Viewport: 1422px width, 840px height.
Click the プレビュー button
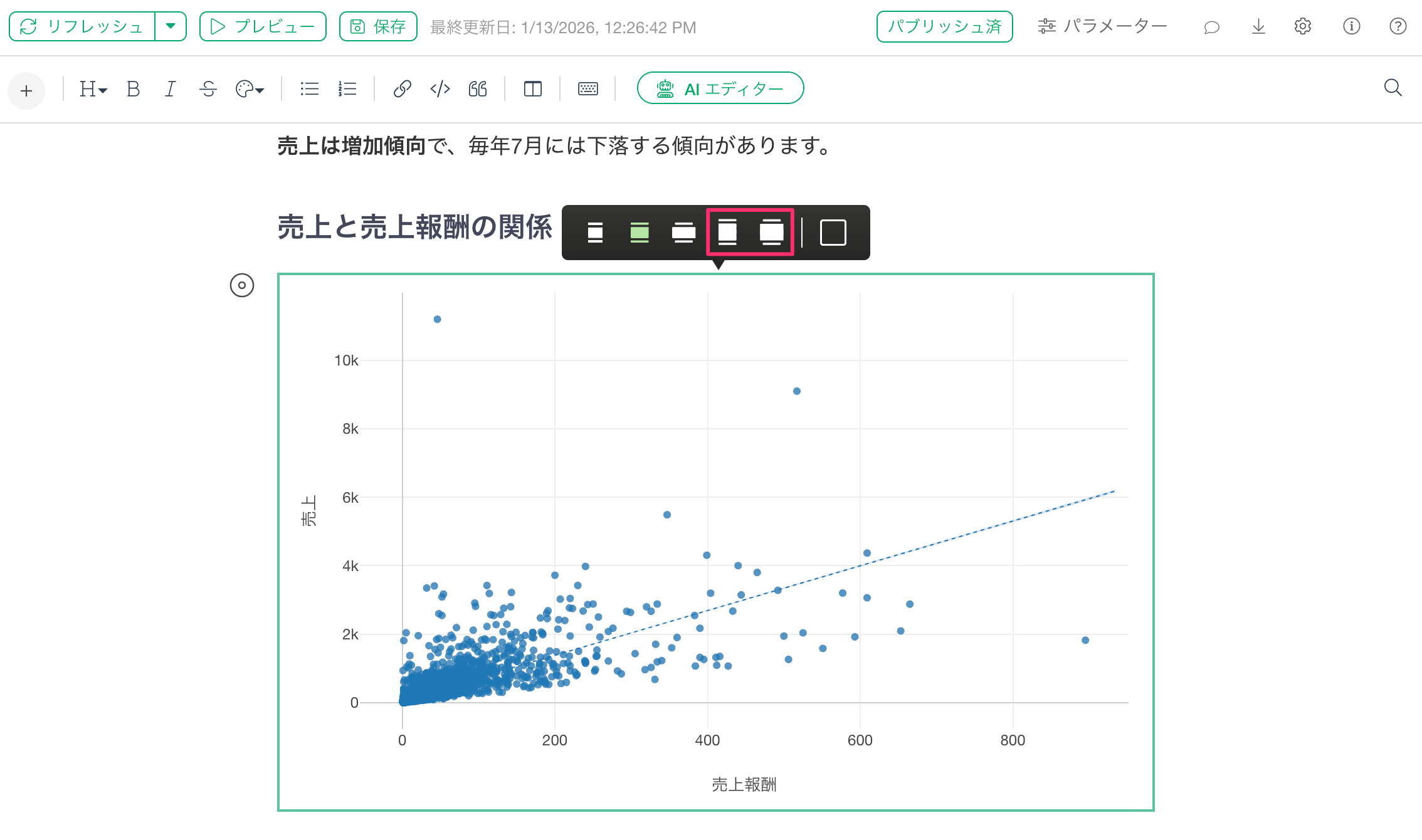263,26
